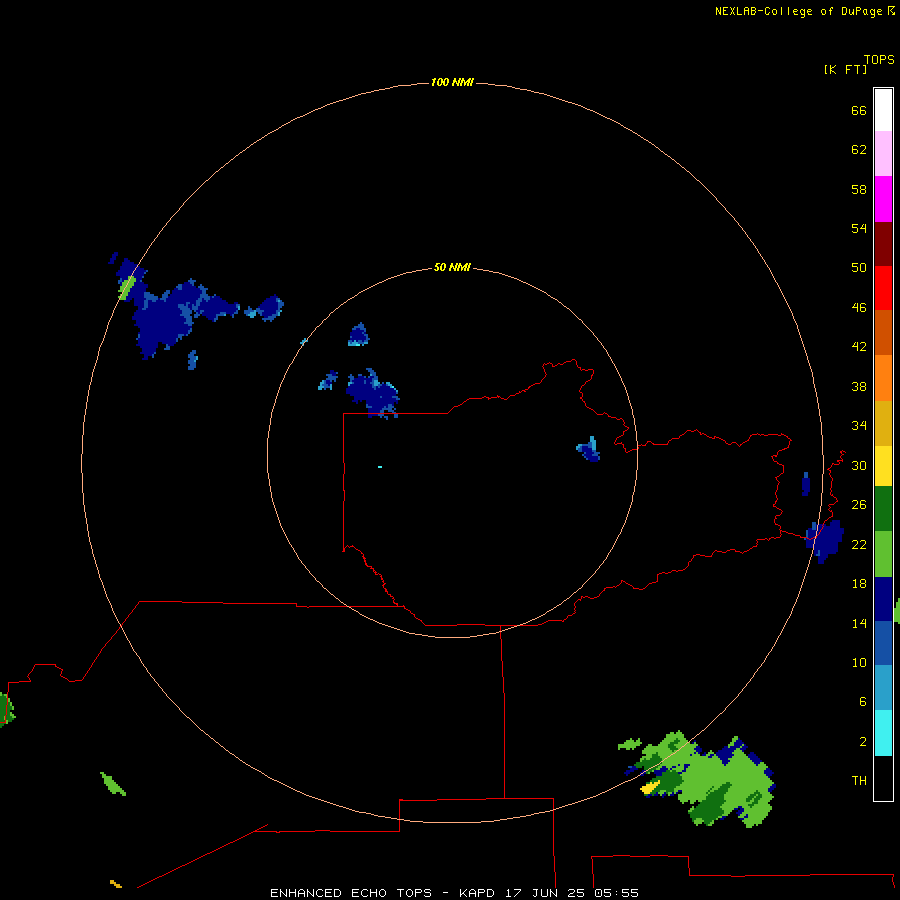Image resolution: width=900 pixels, height=900 pixels.
Task: Click the '26' legend value
Action: (859, 505)
